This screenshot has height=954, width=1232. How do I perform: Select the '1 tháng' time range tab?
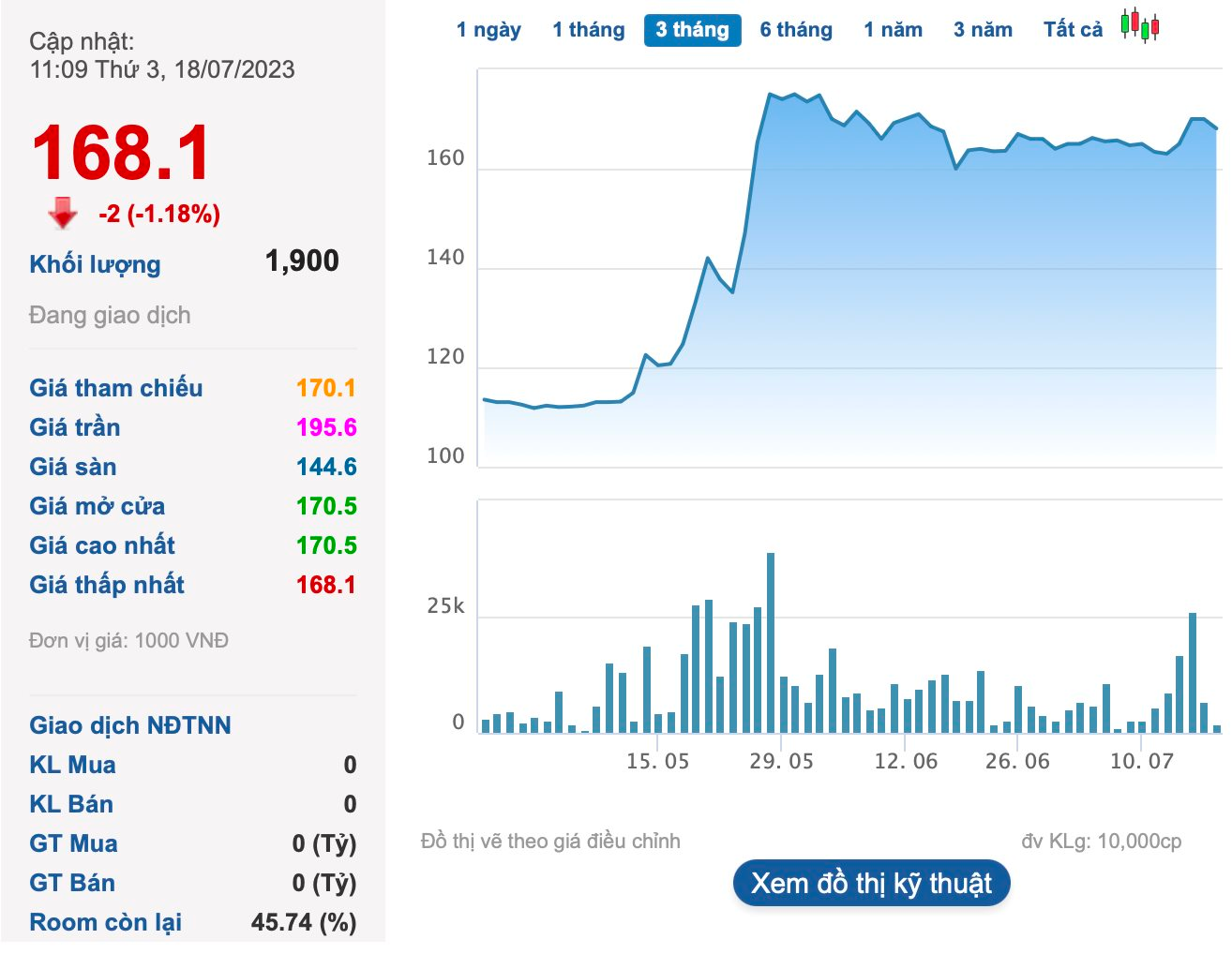[x=589, y=30]
